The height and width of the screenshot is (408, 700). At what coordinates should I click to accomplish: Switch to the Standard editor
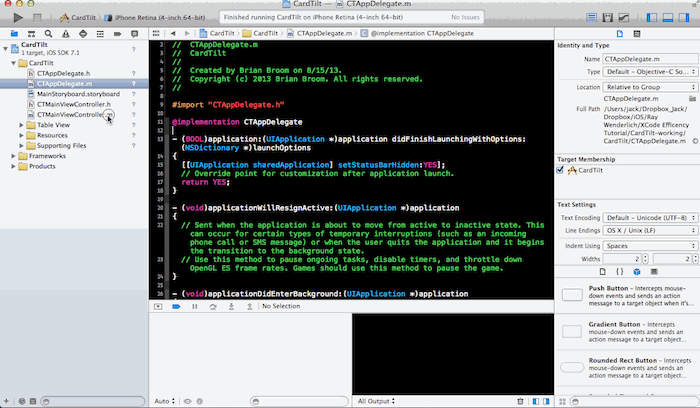pyautogui.click(x=592, y=17)
